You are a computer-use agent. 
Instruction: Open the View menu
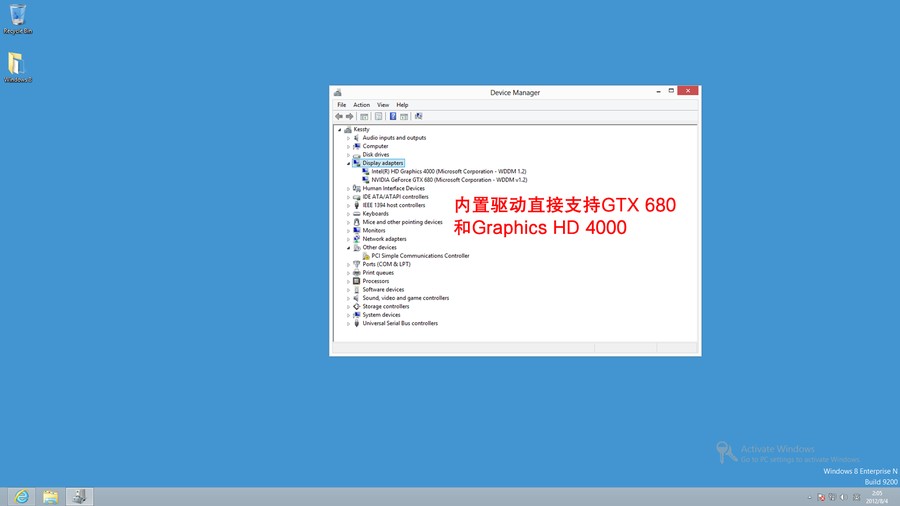pyautogui.click(x=383, y=105)
